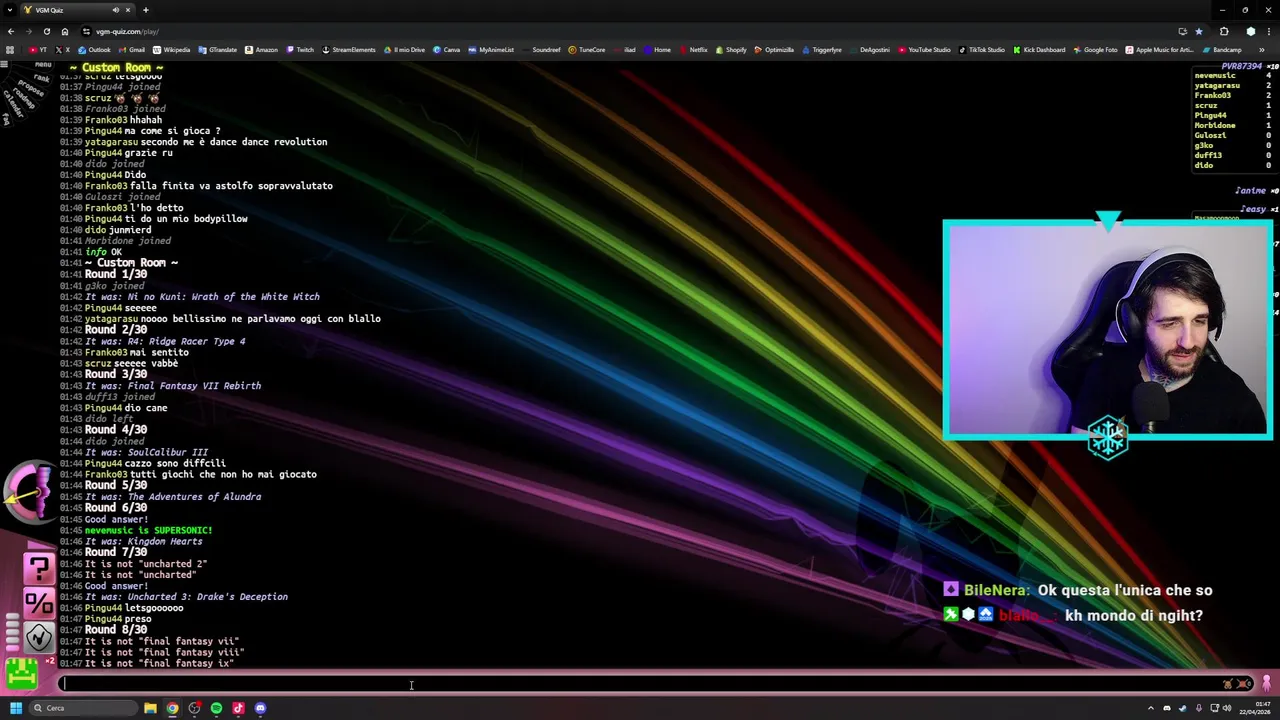Click Morbidone in the scoreboard
This screenshot has width=1280, height=720.
click(x=1214, y=125)
